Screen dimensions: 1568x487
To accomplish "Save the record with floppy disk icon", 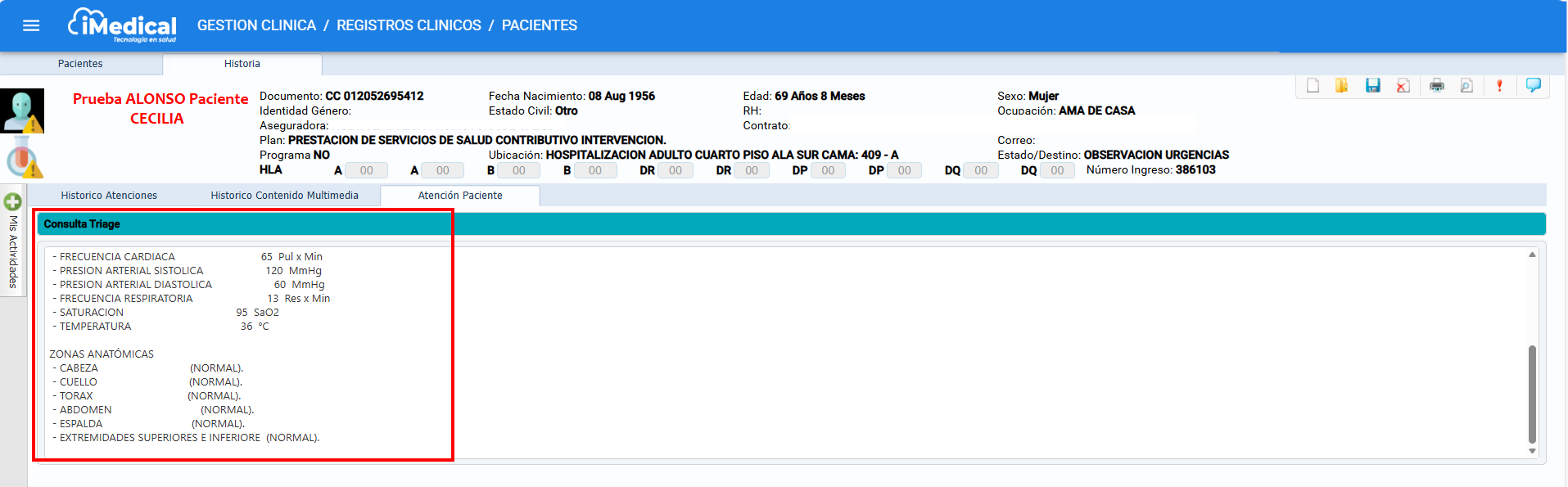I will (x=1372, y=86).
